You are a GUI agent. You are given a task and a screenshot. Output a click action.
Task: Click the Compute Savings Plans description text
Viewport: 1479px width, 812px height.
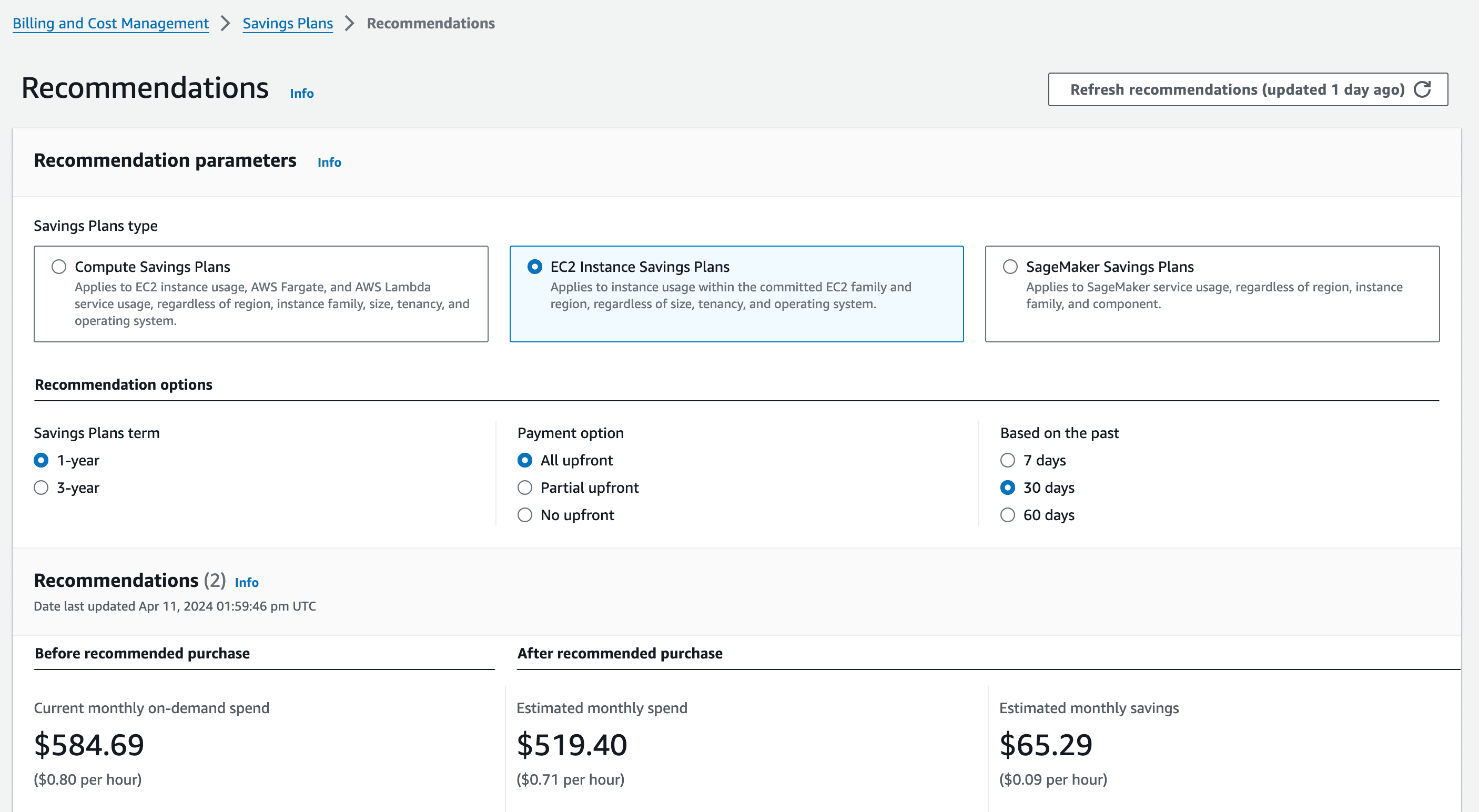click(271, 304)
